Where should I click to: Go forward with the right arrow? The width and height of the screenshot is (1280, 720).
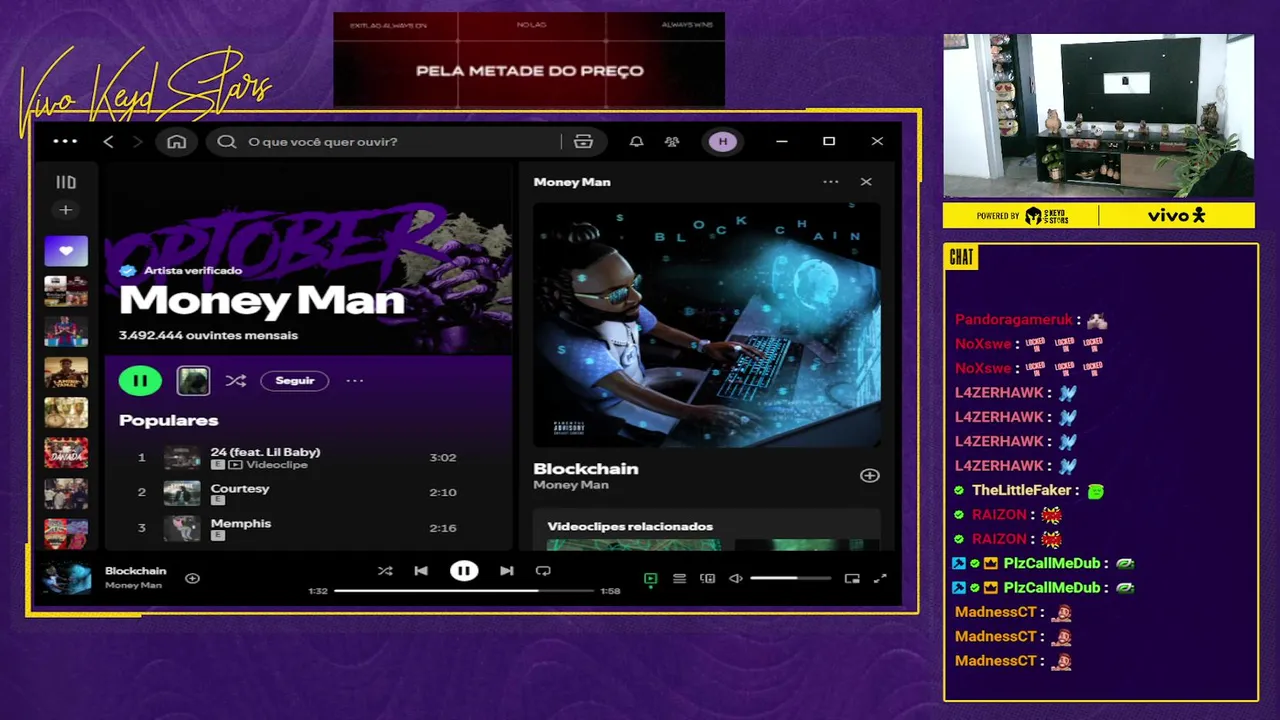coord(137,142)
